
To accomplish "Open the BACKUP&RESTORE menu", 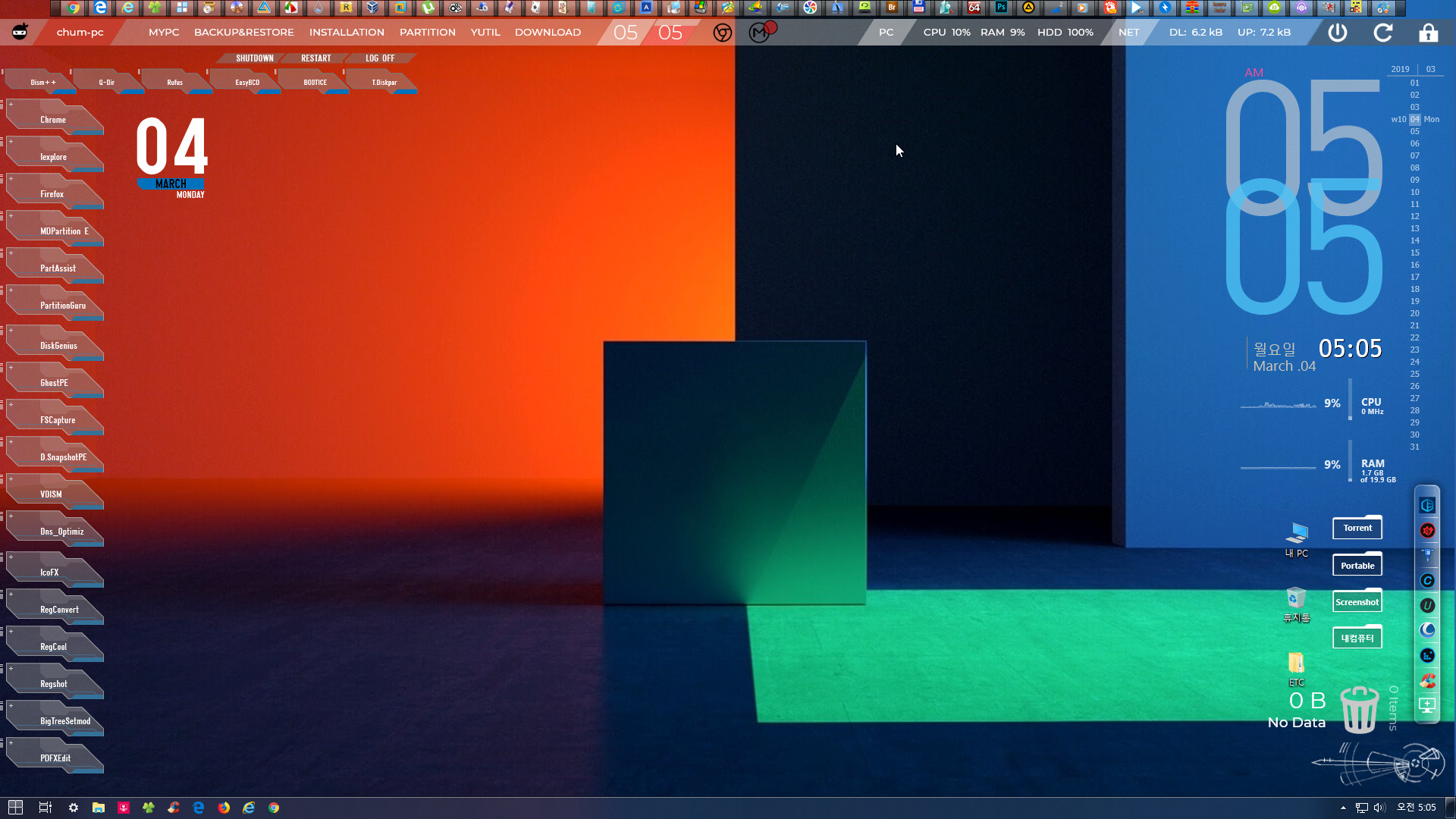I will pyautogui.click(x=244, y=33).
